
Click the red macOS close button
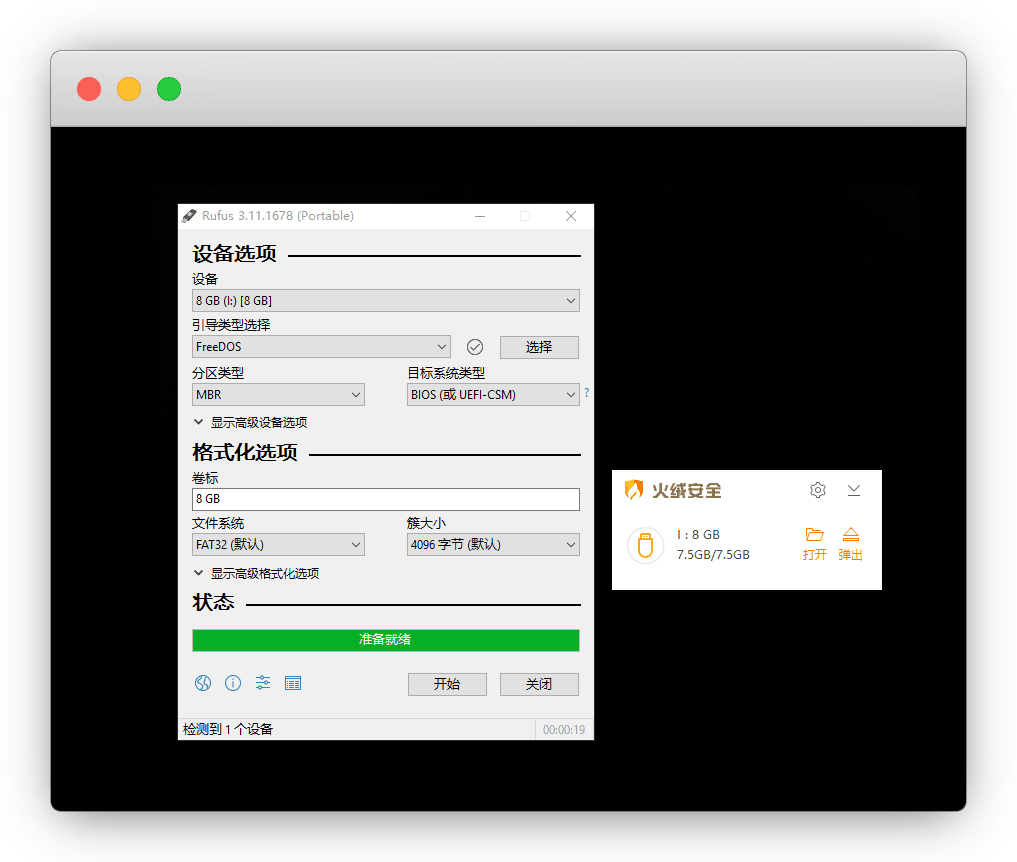pyautogui.click(x=89, y=89)
